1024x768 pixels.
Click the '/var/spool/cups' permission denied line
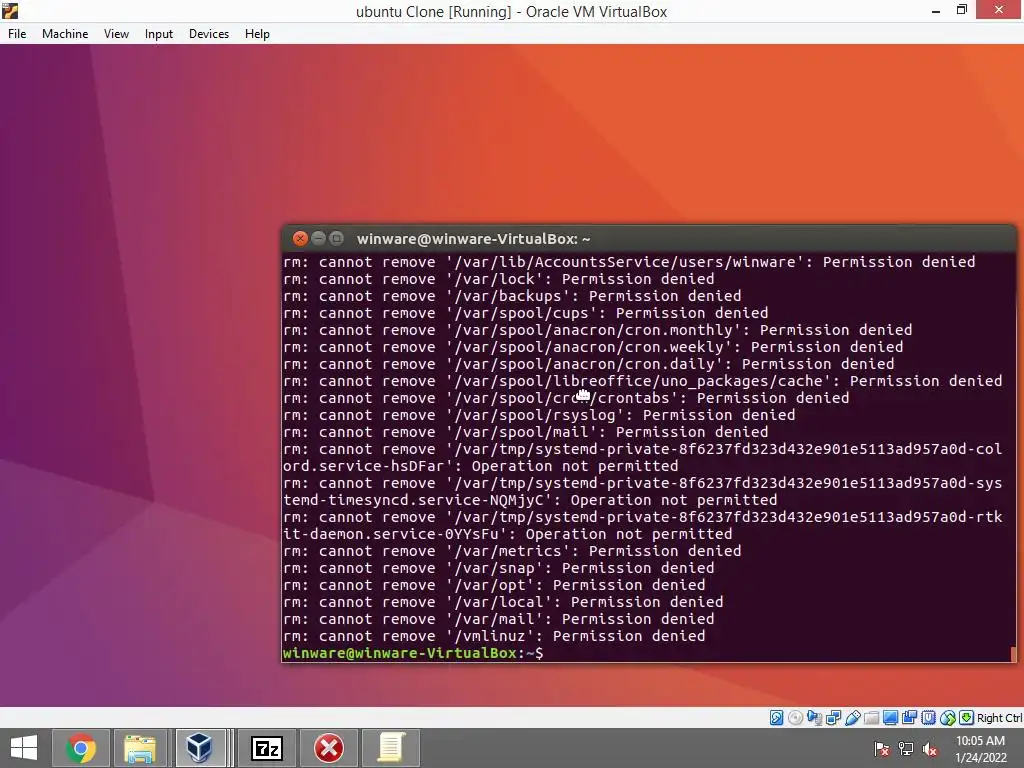click(526, 313)
